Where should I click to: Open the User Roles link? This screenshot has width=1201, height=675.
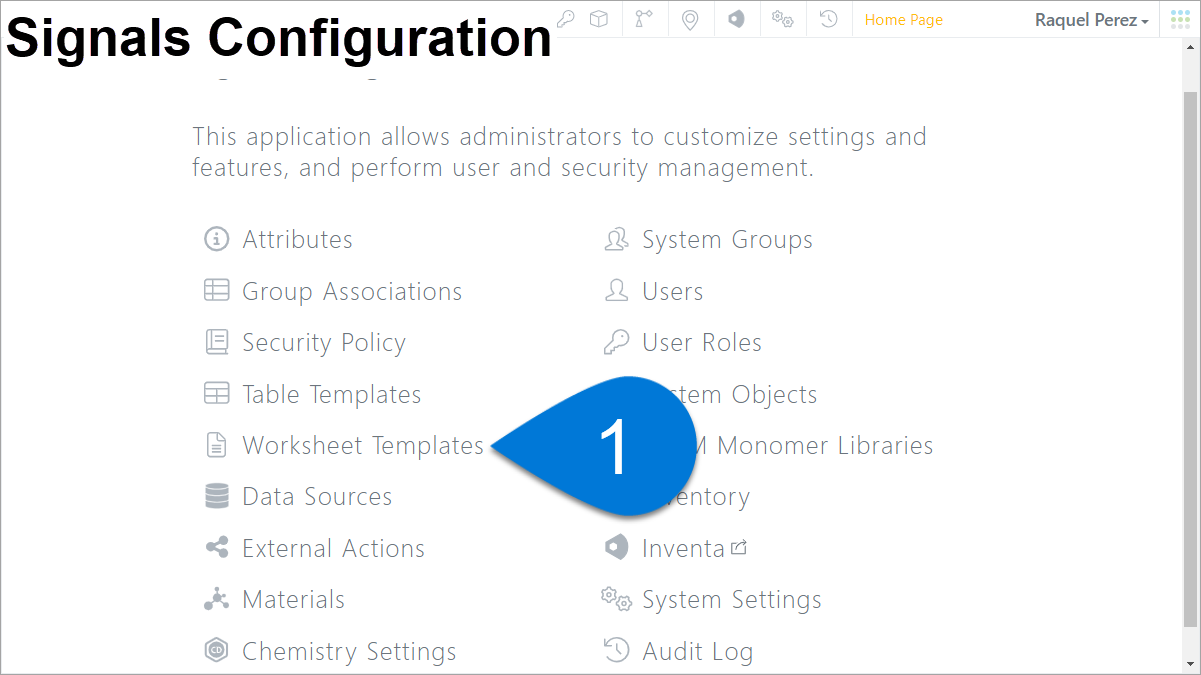coord(702,342)
